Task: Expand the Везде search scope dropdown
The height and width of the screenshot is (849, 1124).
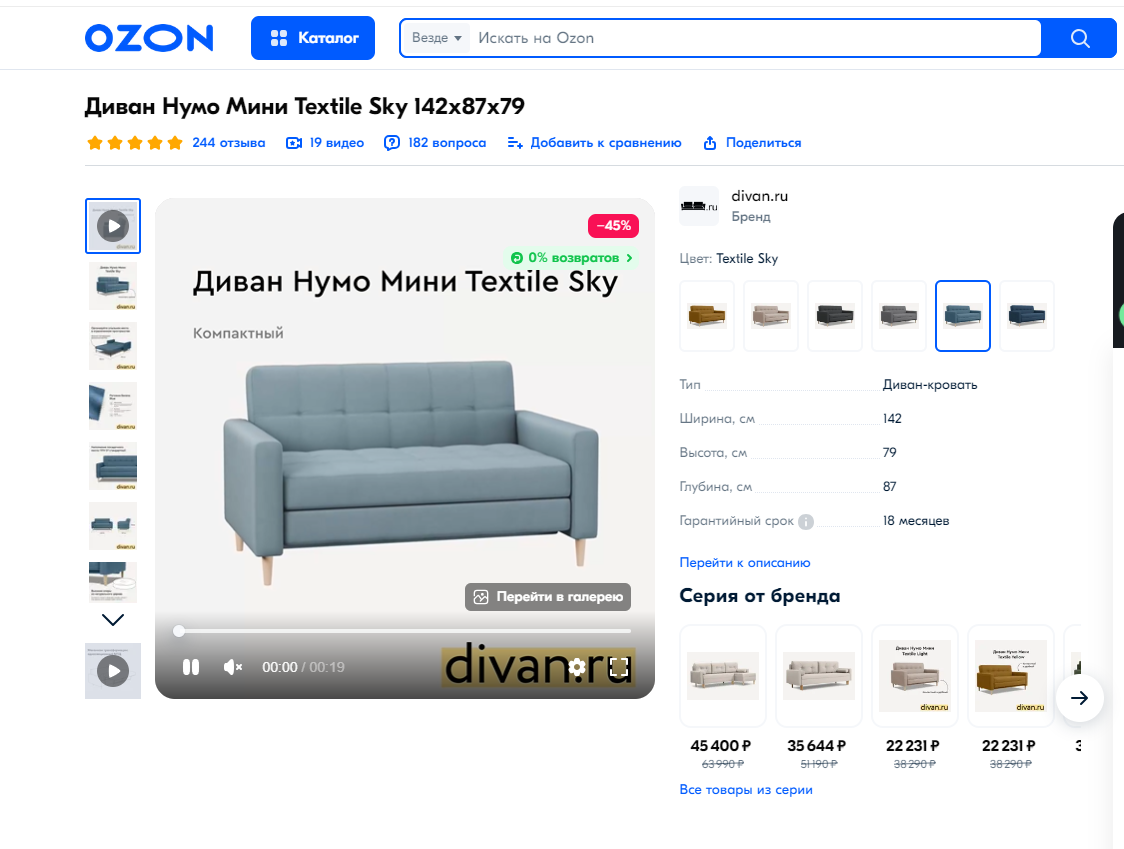Action: 437,38
